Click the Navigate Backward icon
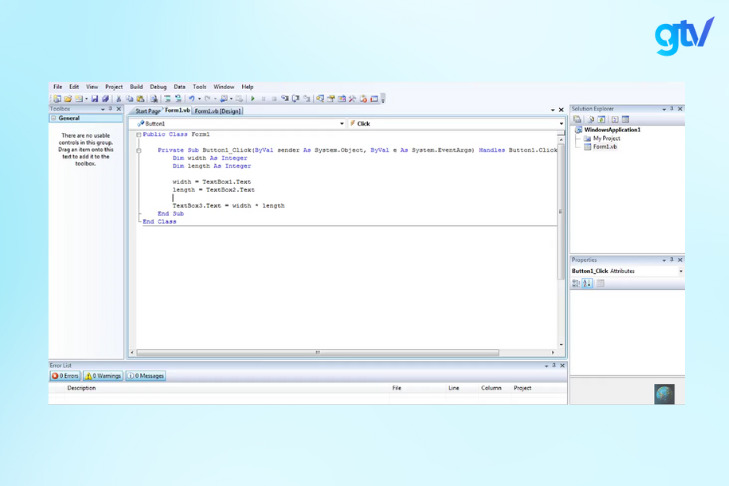The width and height of the screenshot is (729, 486). [224, 99]
